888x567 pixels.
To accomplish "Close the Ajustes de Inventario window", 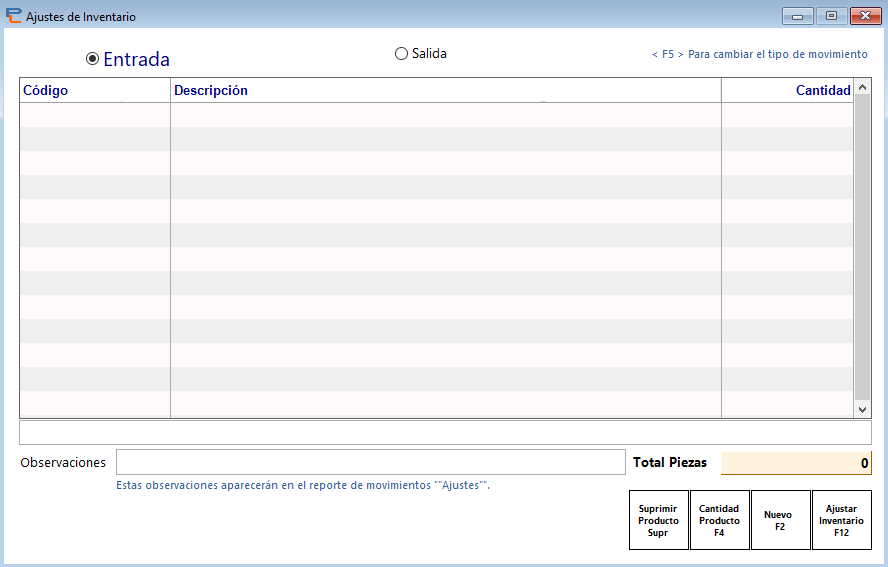I will [x=865, y=16].
